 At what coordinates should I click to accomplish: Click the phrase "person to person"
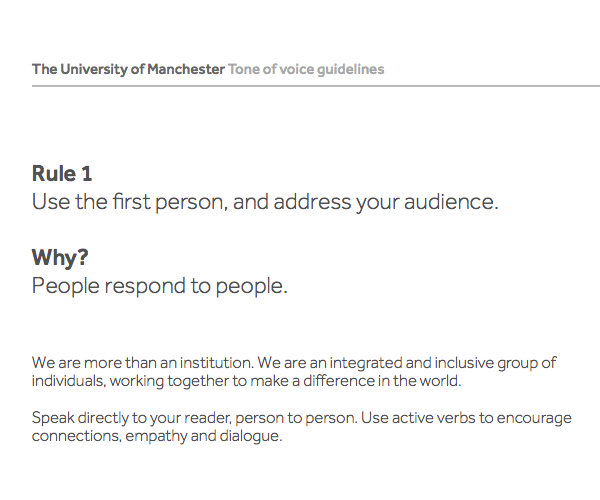click(296, 418)
